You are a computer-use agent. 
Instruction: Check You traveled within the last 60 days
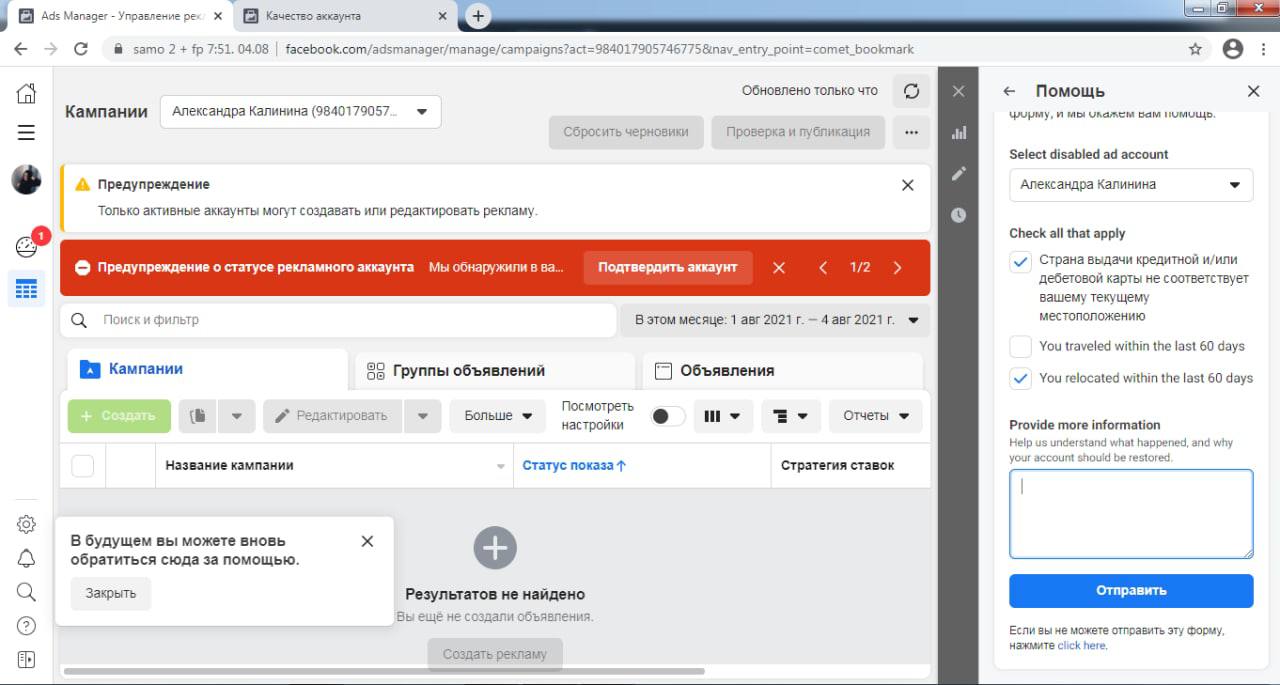pos(1020,347)
